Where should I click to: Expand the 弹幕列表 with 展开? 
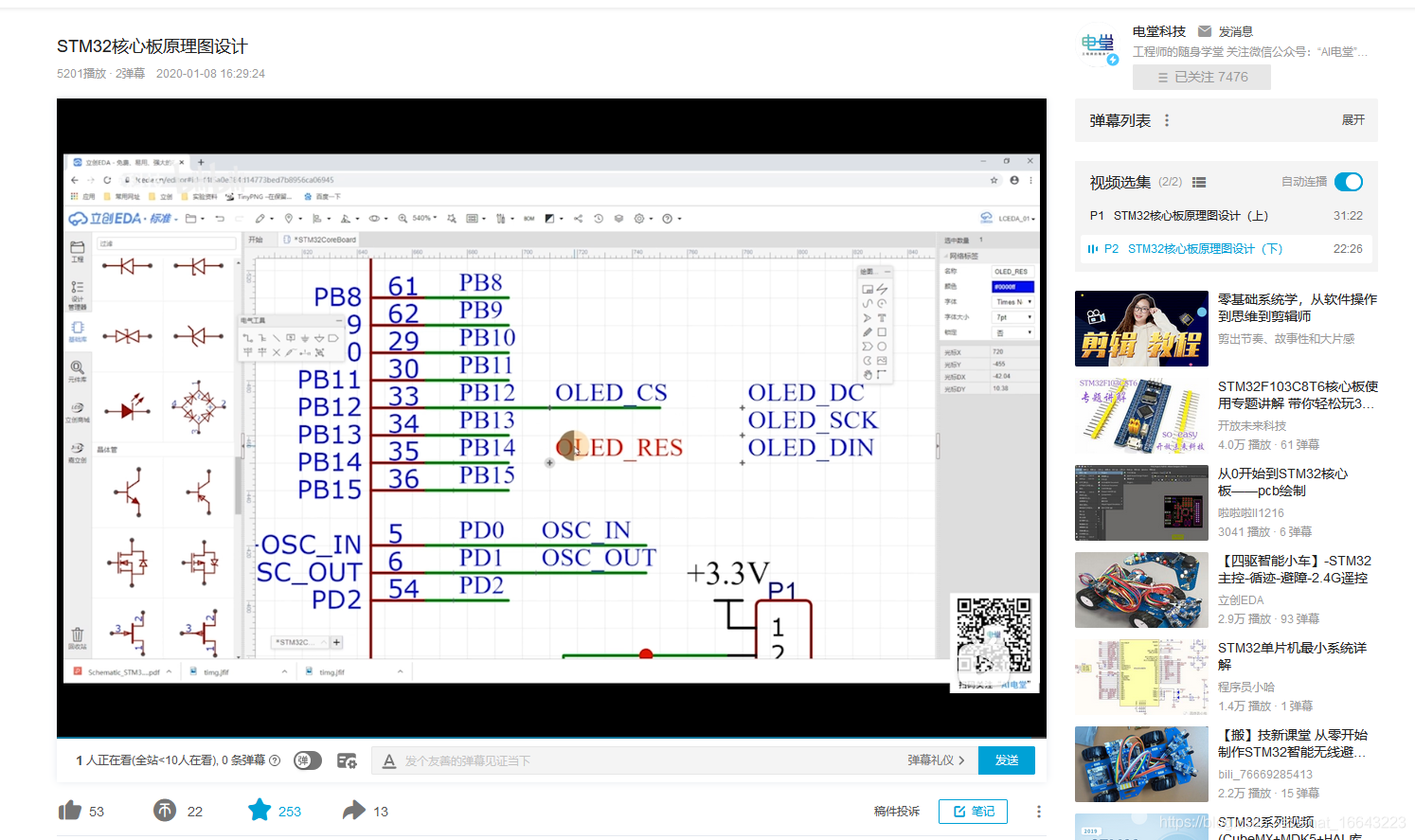[1353, 120]
